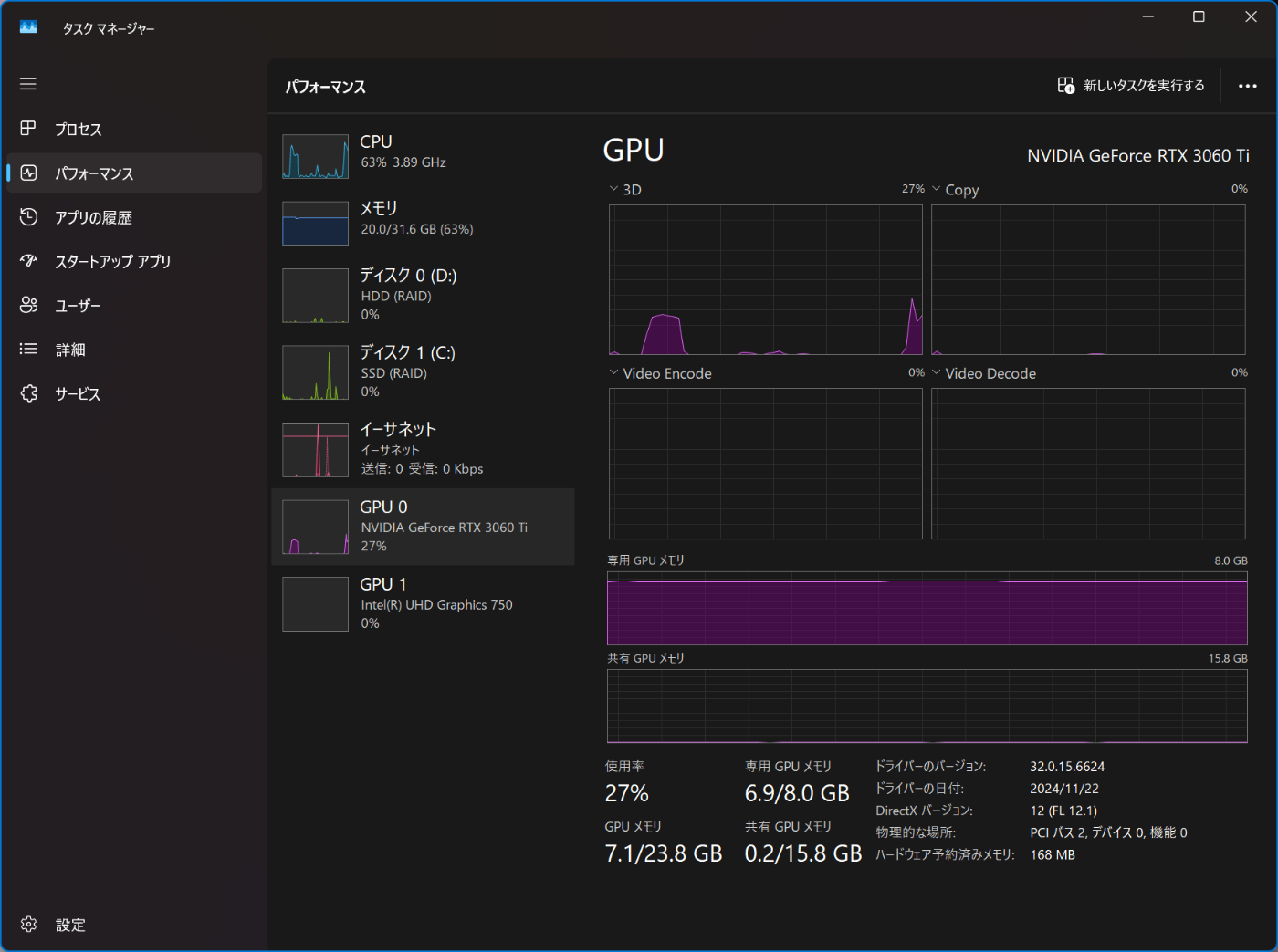Select the GPU 1 graph thumbnail
Viewport: 1278px width, 952px height.
coord(315,604)
